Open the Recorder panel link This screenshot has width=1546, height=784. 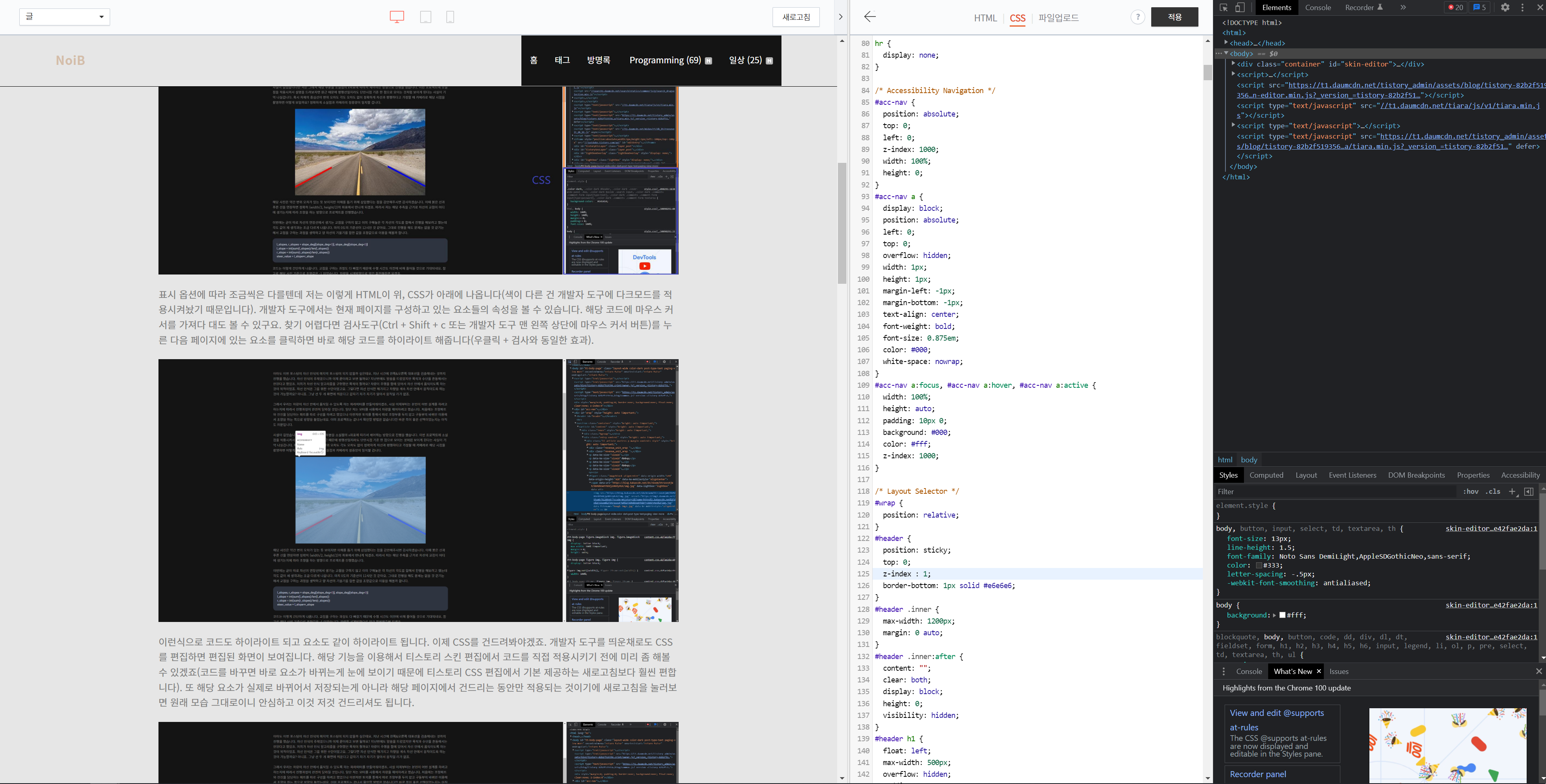tap(1257, 774)
